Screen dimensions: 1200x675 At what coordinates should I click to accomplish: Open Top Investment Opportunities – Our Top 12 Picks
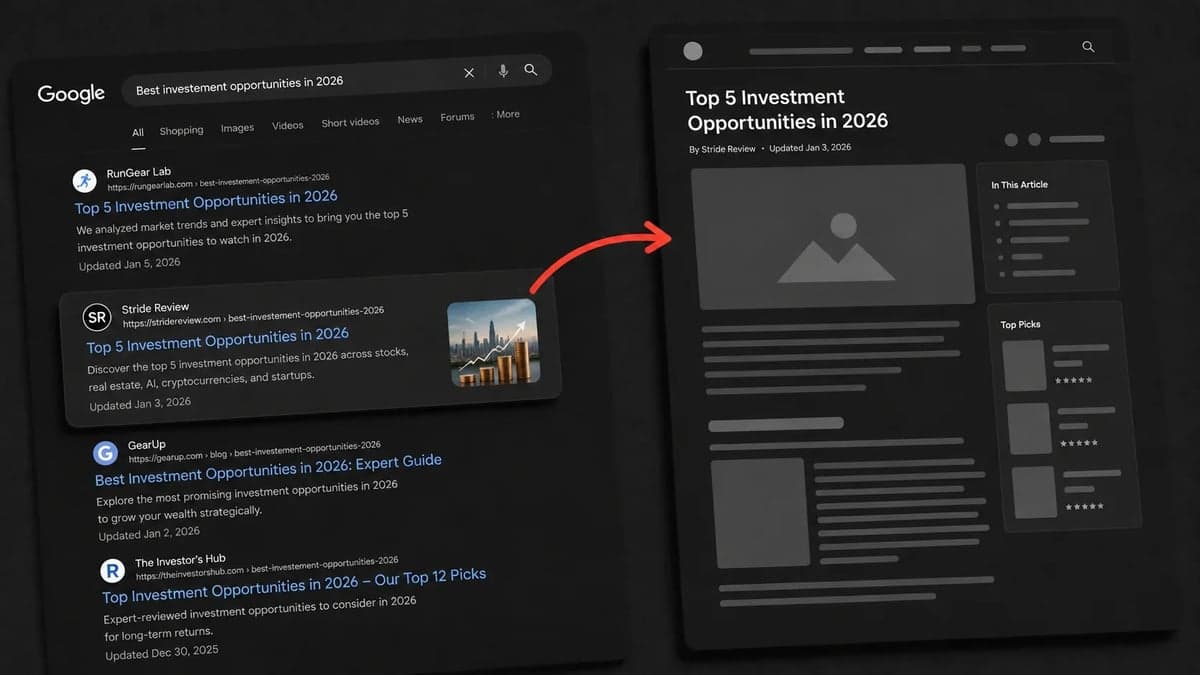click(x=294, y=586)
